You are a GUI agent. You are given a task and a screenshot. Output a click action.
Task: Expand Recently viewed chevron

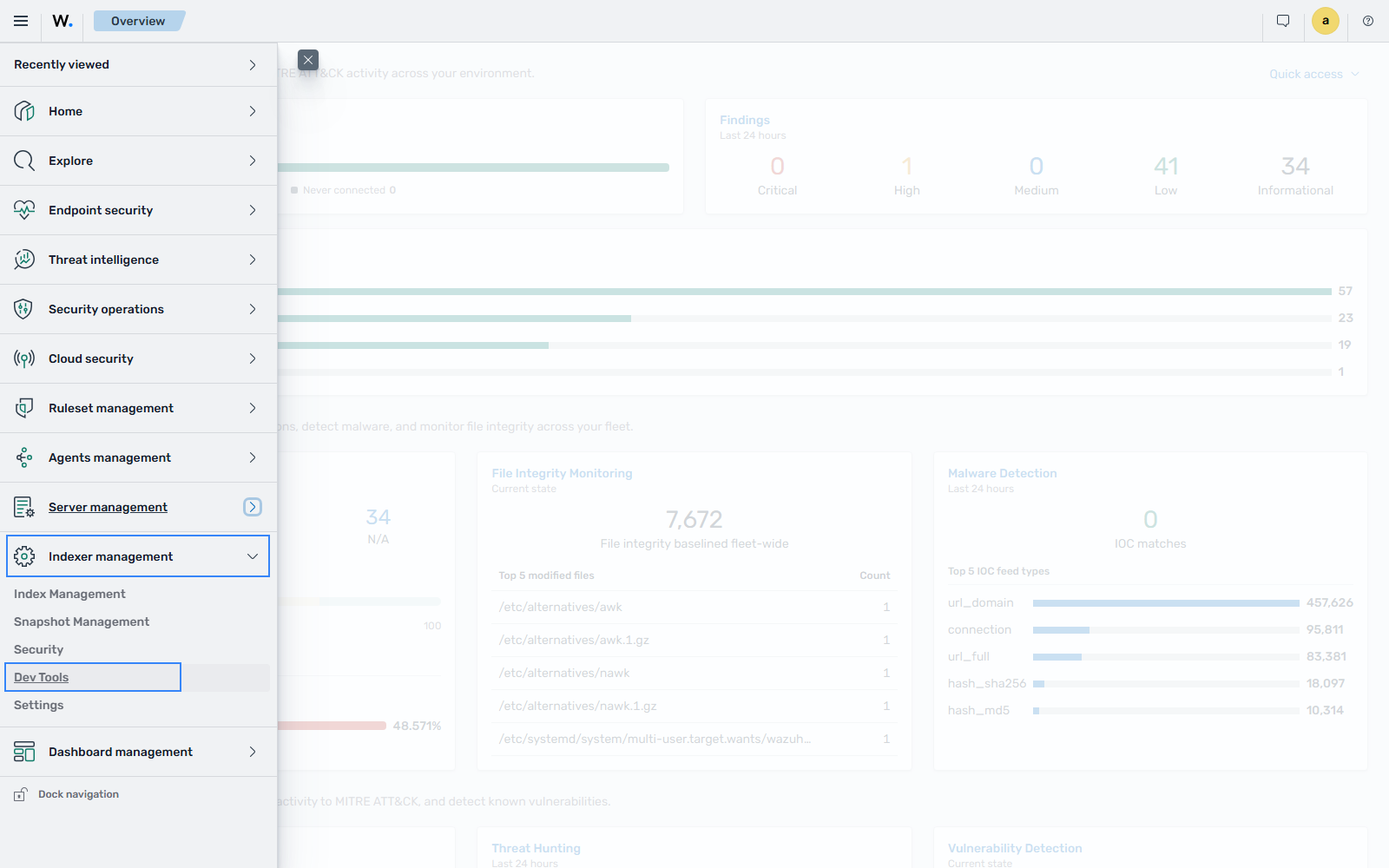pyautogui.click(x=253, y=65)
